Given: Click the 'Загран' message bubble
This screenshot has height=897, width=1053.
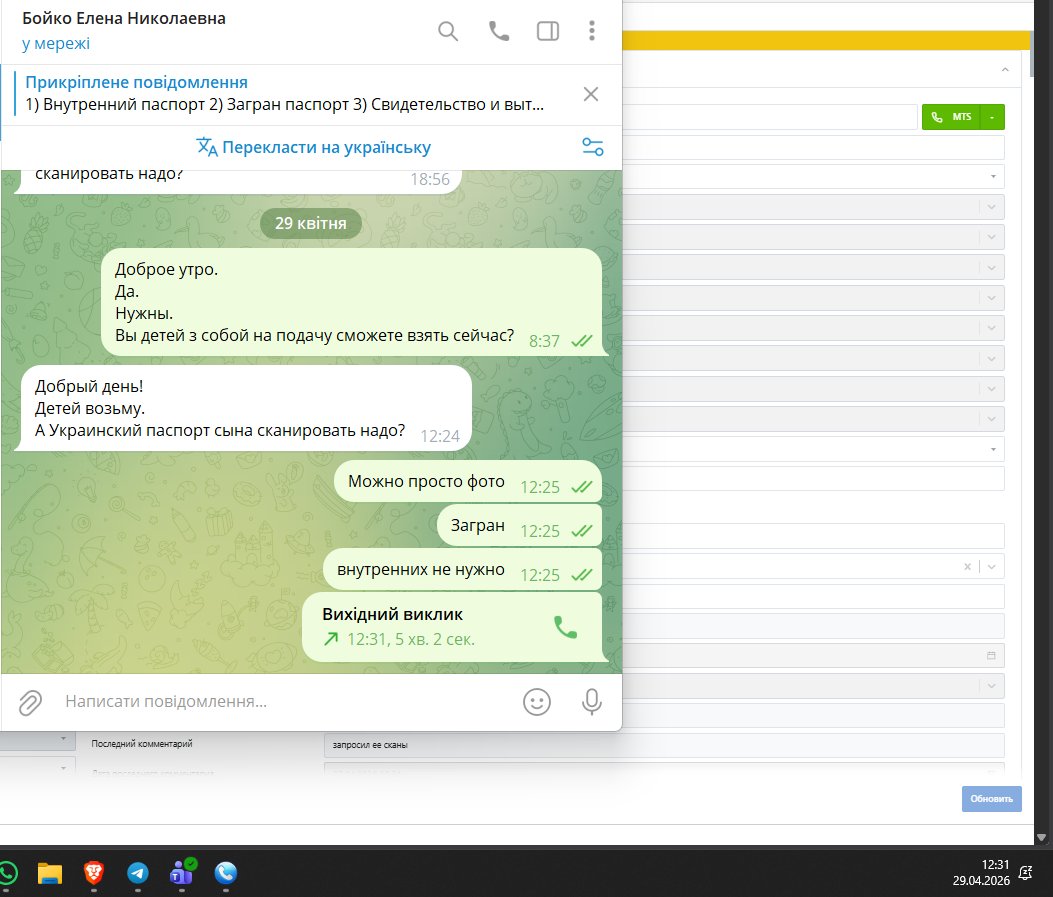Looking at the screenshot, I should 519,526.
